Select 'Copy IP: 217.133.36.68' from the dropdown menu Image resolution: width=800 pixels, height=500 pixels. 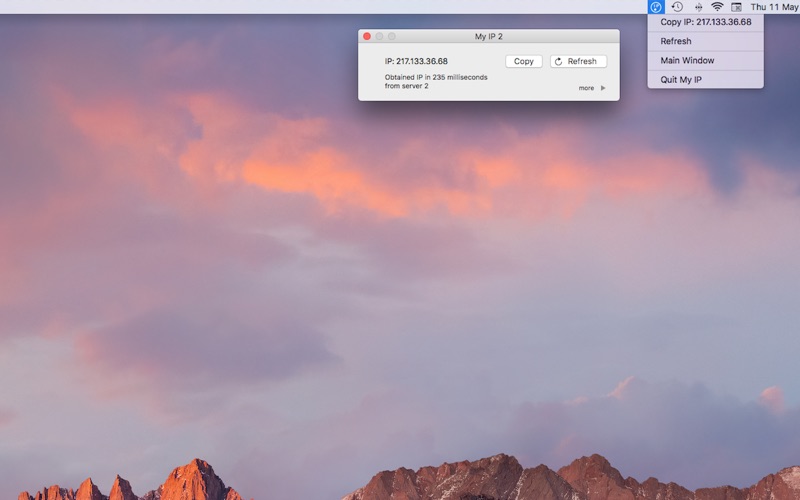coord(705,22)
